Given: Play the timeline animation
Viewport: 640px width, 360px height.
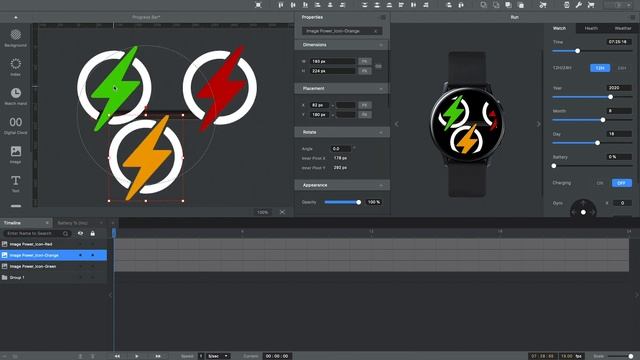Looking at the screenshot, I should (x=137, y=356).
